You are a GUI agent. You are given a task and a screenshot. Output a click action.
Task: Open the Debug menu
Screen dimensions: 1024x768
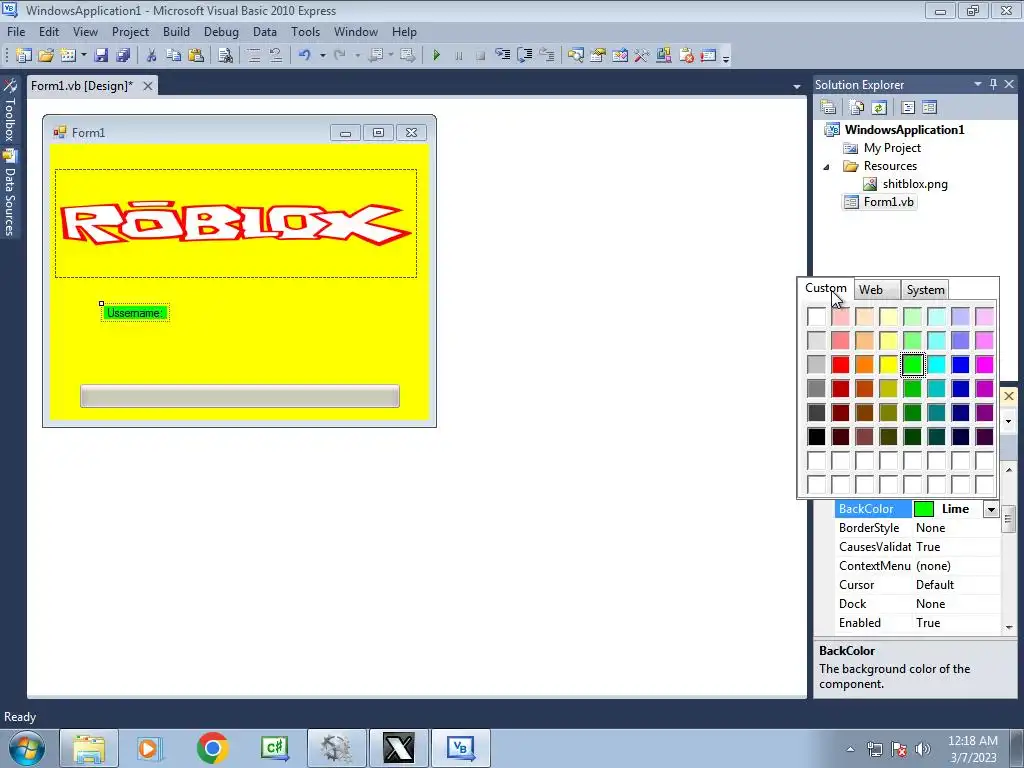[x=221, y=31]
